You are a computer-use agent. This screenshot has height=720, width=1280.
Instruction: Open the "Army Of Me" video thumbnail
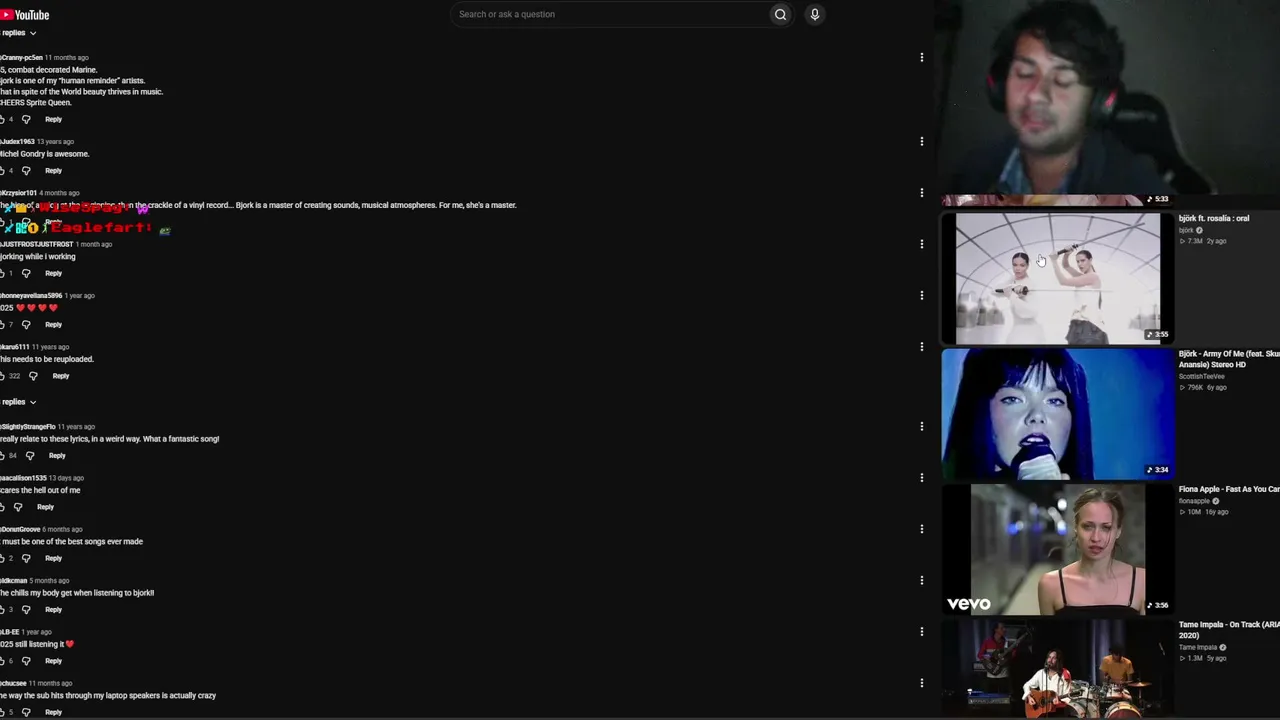tap(1058, 414)
